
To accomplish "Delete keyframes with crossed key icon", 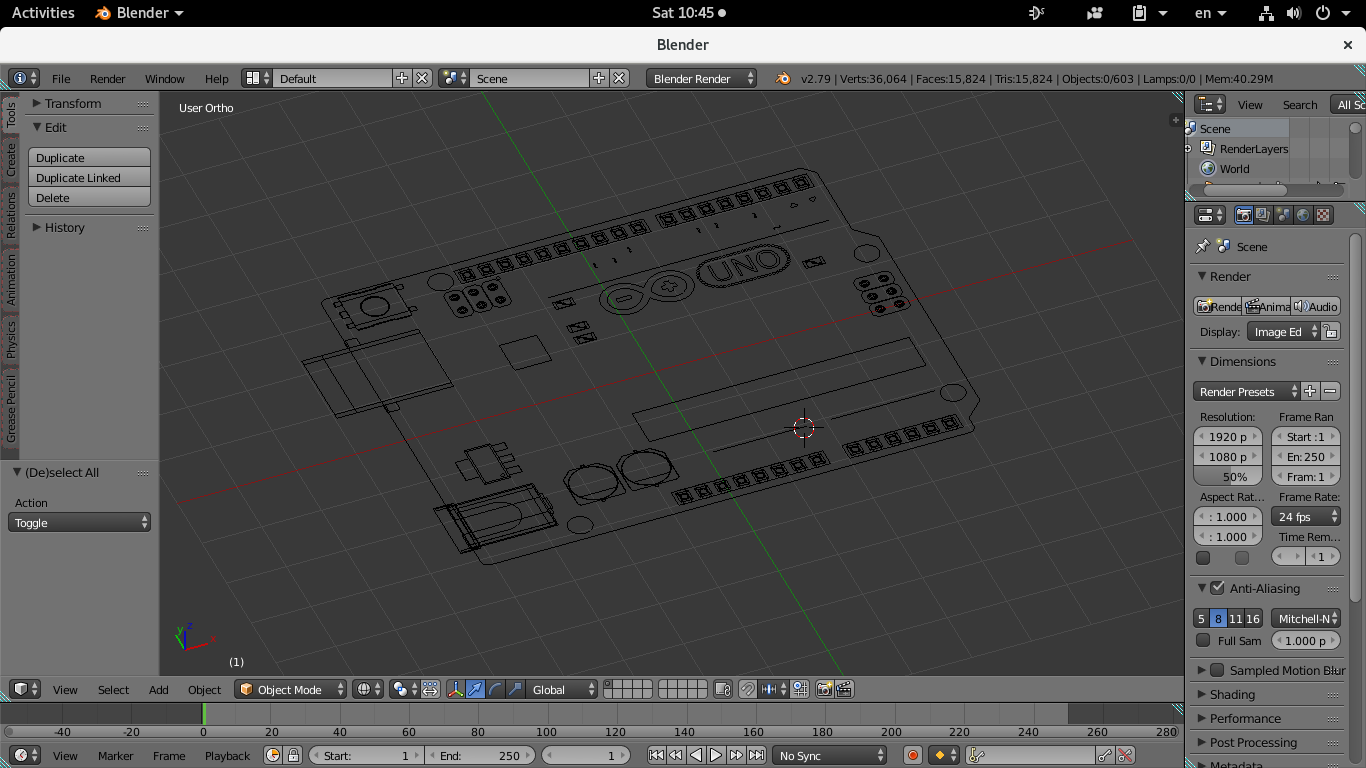I will coord(1125,755).
